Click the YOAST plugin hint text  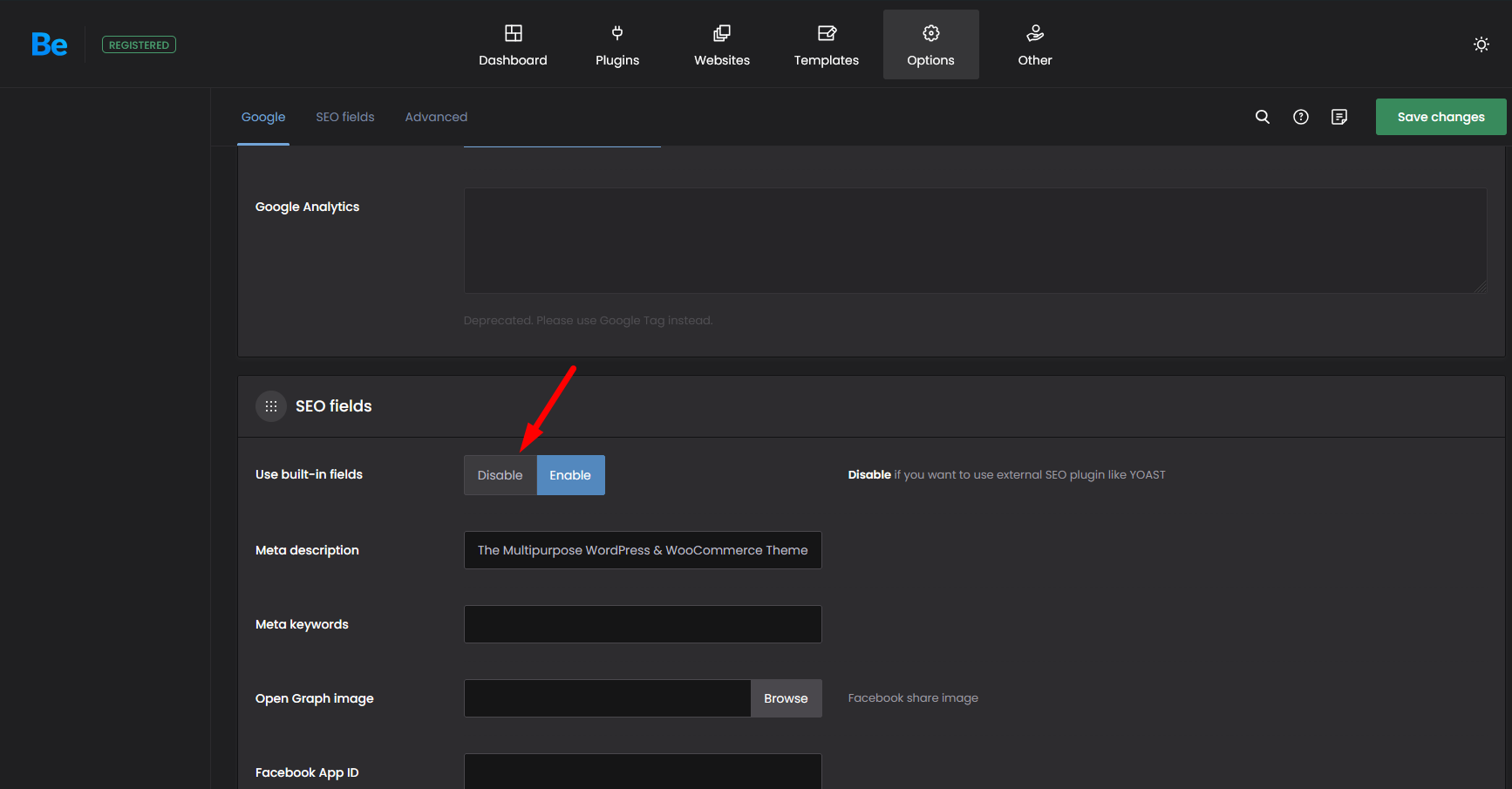(x=1006, y=474)
